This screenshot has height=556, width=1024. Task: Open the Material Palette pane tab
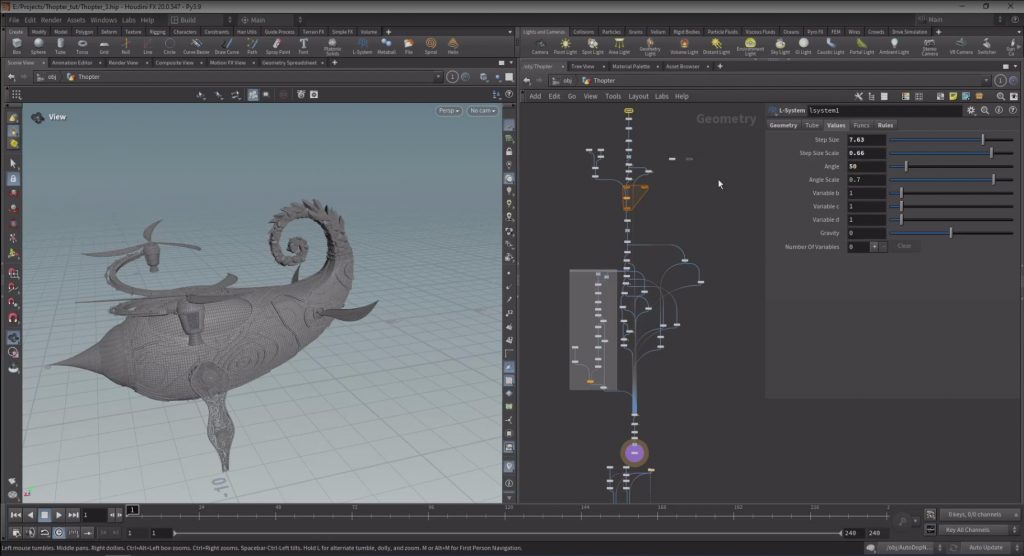pyautogui.click(x=631, y=66)
